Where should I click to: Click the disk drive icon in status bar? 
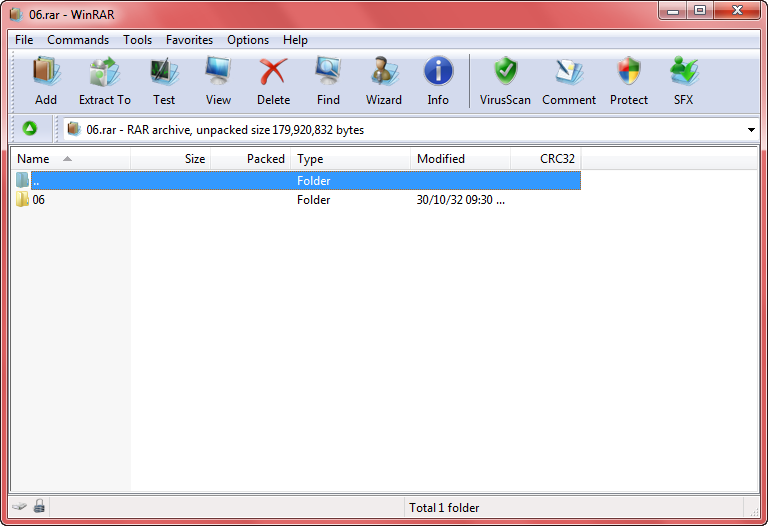coord(20,506)
